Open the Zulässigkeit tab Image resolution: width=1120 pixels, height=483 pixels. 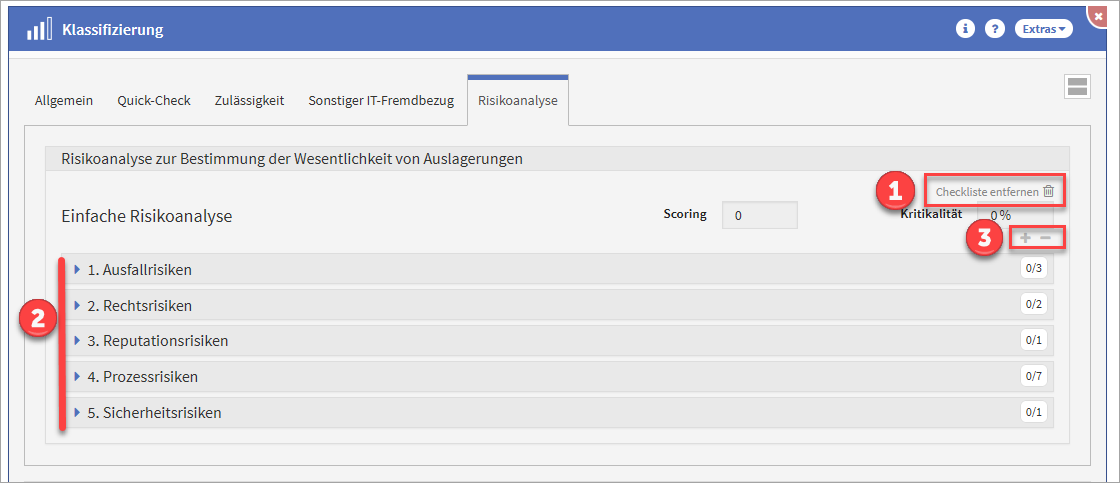pos(249,101)
